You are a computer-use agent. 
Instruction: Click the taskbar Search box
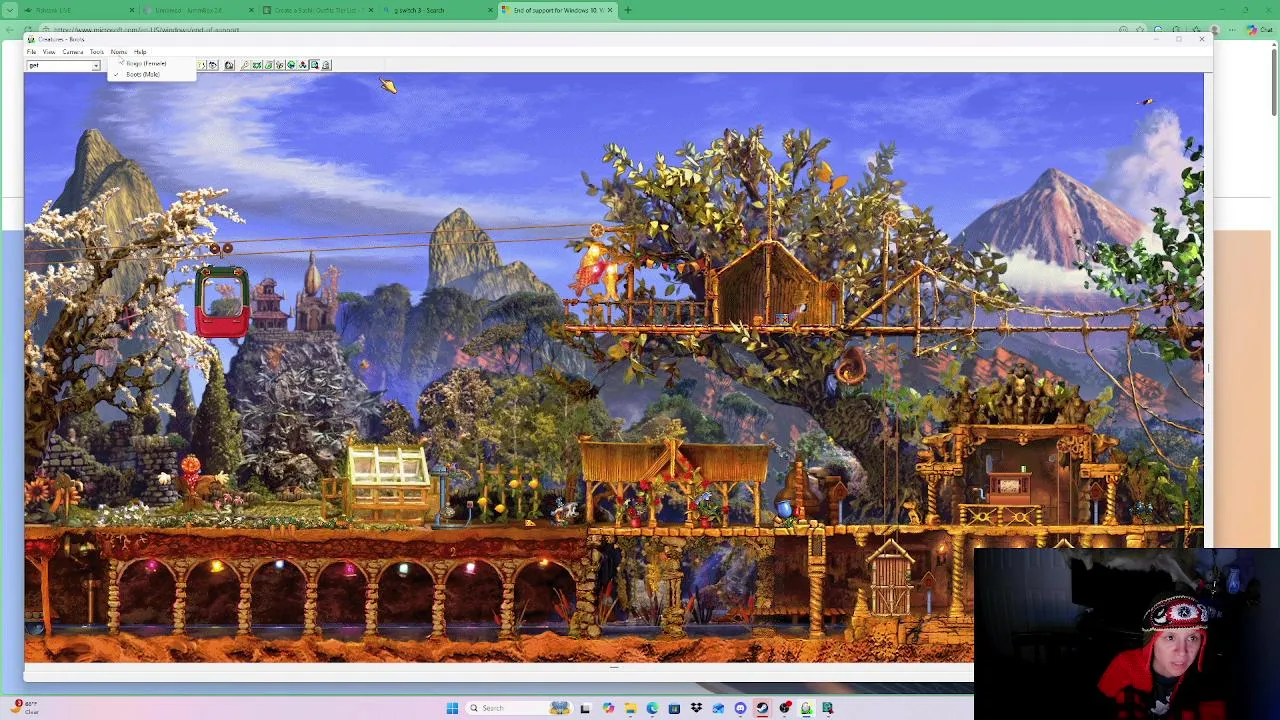coord(518,708)
